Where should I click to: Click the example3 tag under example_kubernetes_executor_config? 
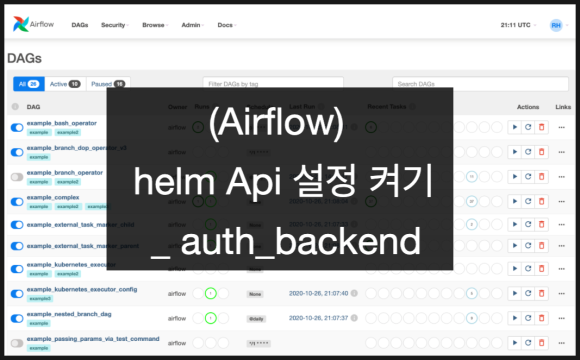40,298
